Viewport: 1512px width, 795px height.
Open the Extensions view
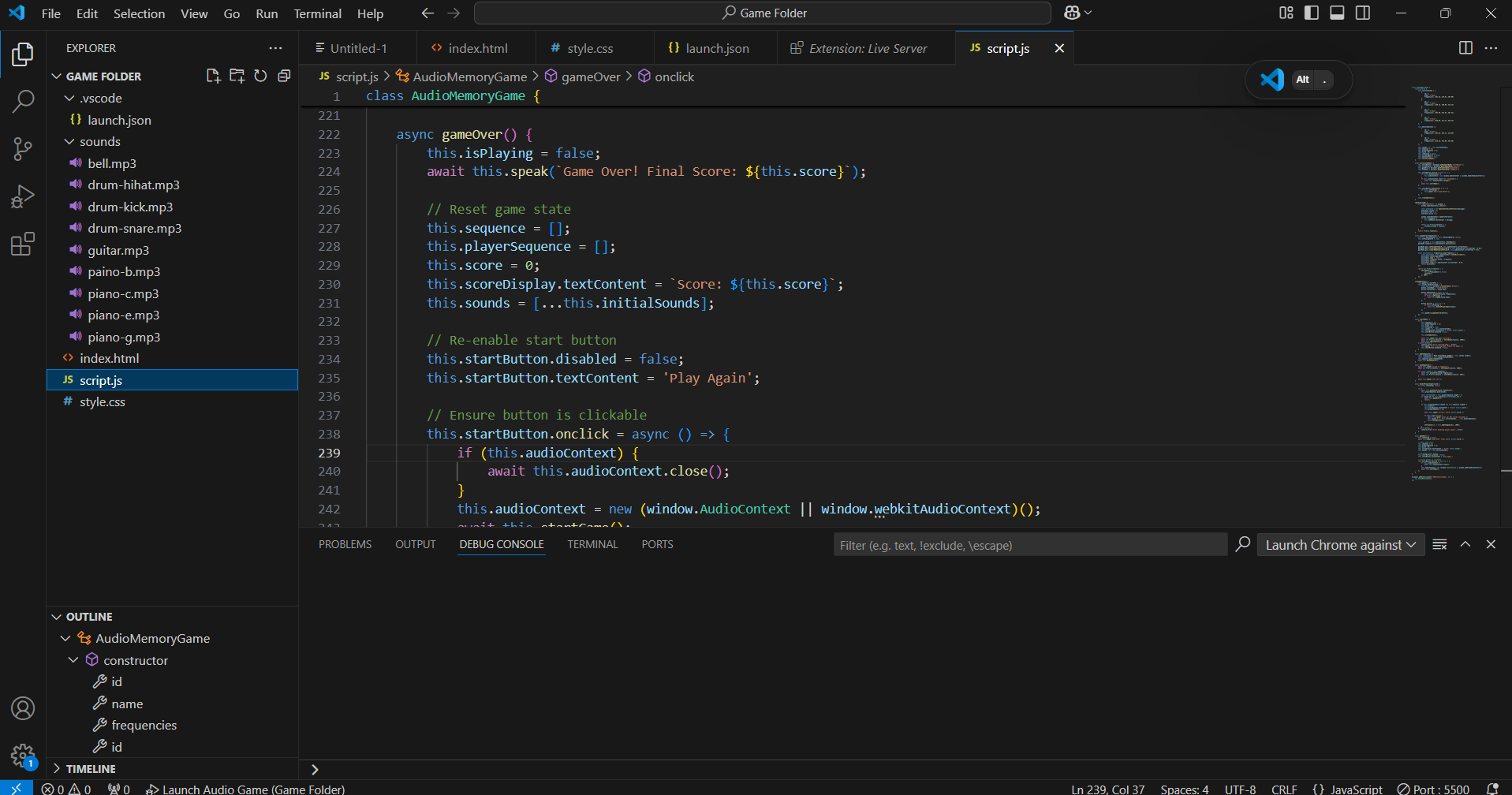[x=23, y=244]
